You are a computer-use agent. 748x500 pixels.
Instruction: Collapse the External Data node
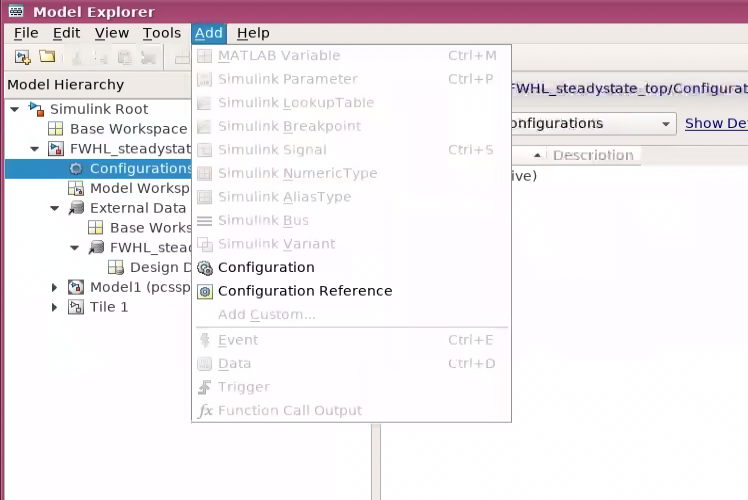(54, 208)
